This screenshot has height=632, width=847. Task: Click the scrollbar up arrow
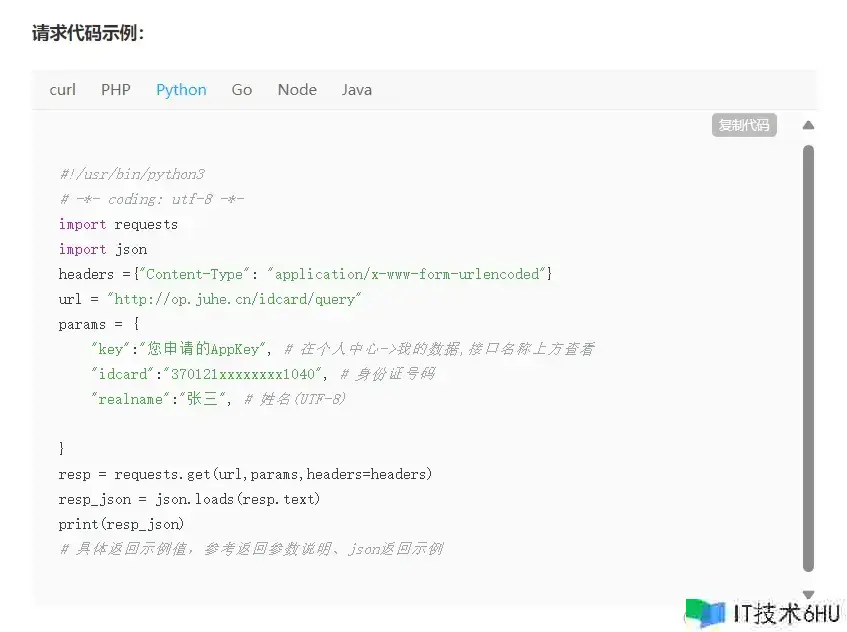[808, 125]
